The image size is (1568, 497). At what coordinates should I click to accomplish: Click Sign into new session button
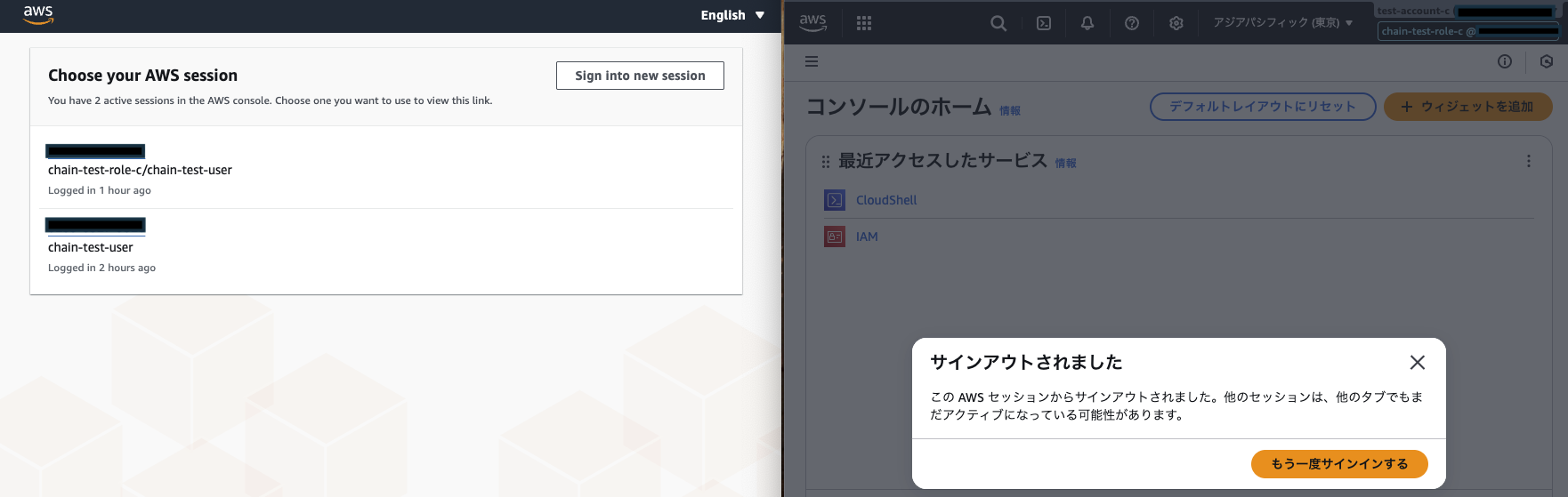pos(640,76)
